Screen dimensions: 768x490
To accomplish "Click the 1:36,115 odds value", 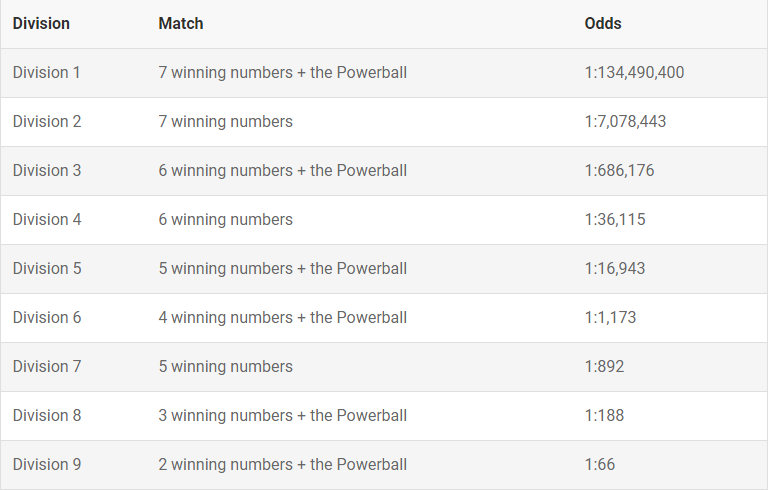I will coord(615,219).
